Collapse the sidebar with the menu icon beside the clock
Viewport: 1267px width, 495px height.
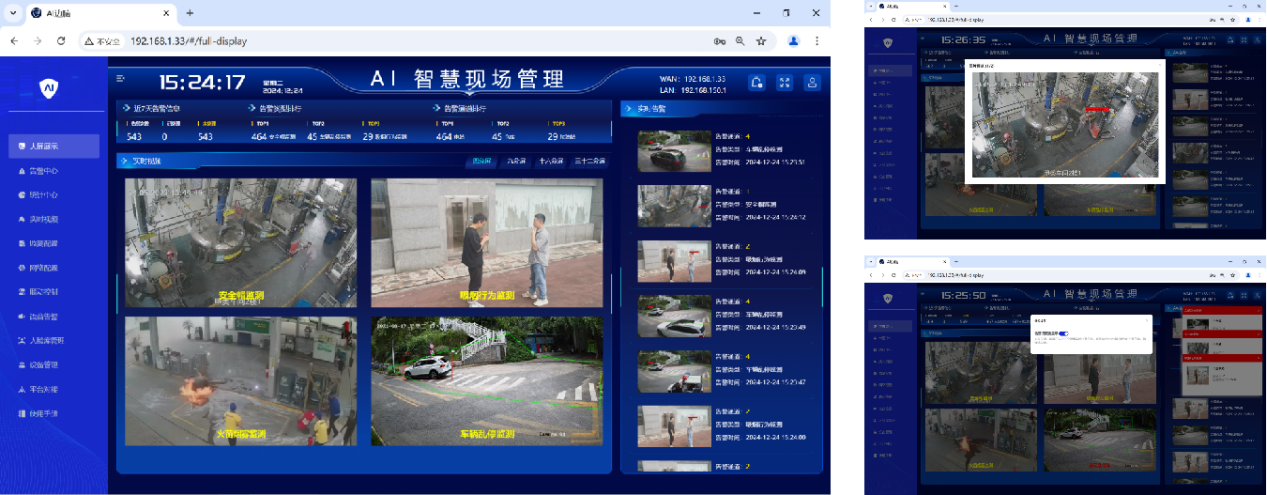(x=121, y=79)
